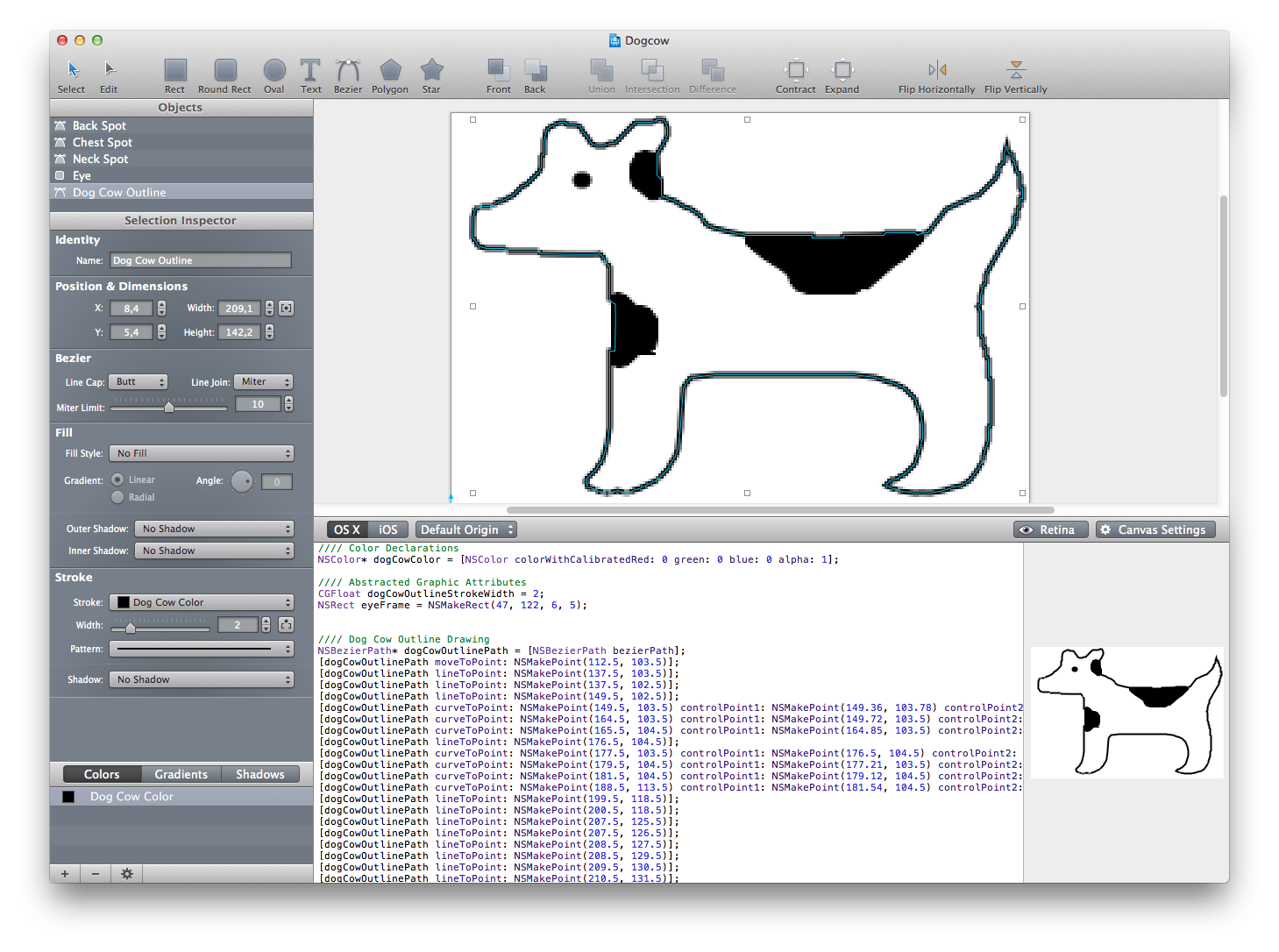Open the gear action menu below the colors list
Screen dimensions: 1279x952
click(x=127, y=873)
